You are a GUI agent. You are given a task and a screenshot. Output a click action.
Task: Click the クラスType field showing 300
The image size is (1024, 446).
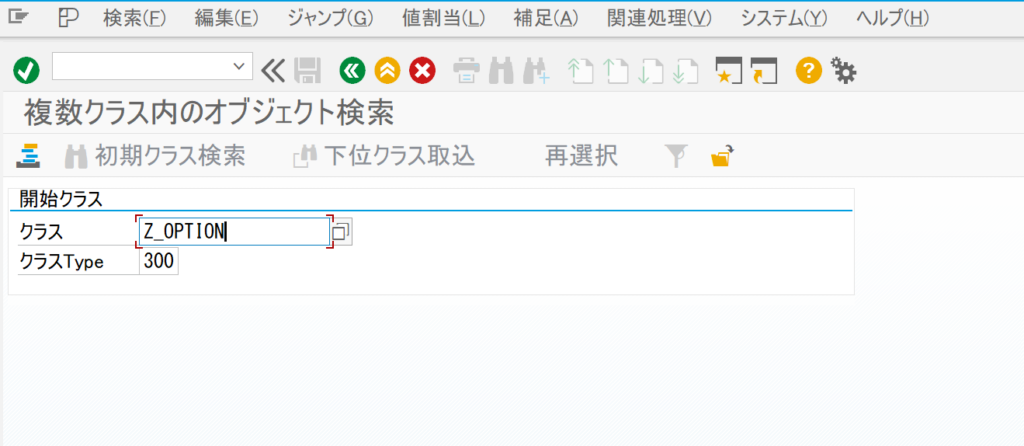click(159, 262)
